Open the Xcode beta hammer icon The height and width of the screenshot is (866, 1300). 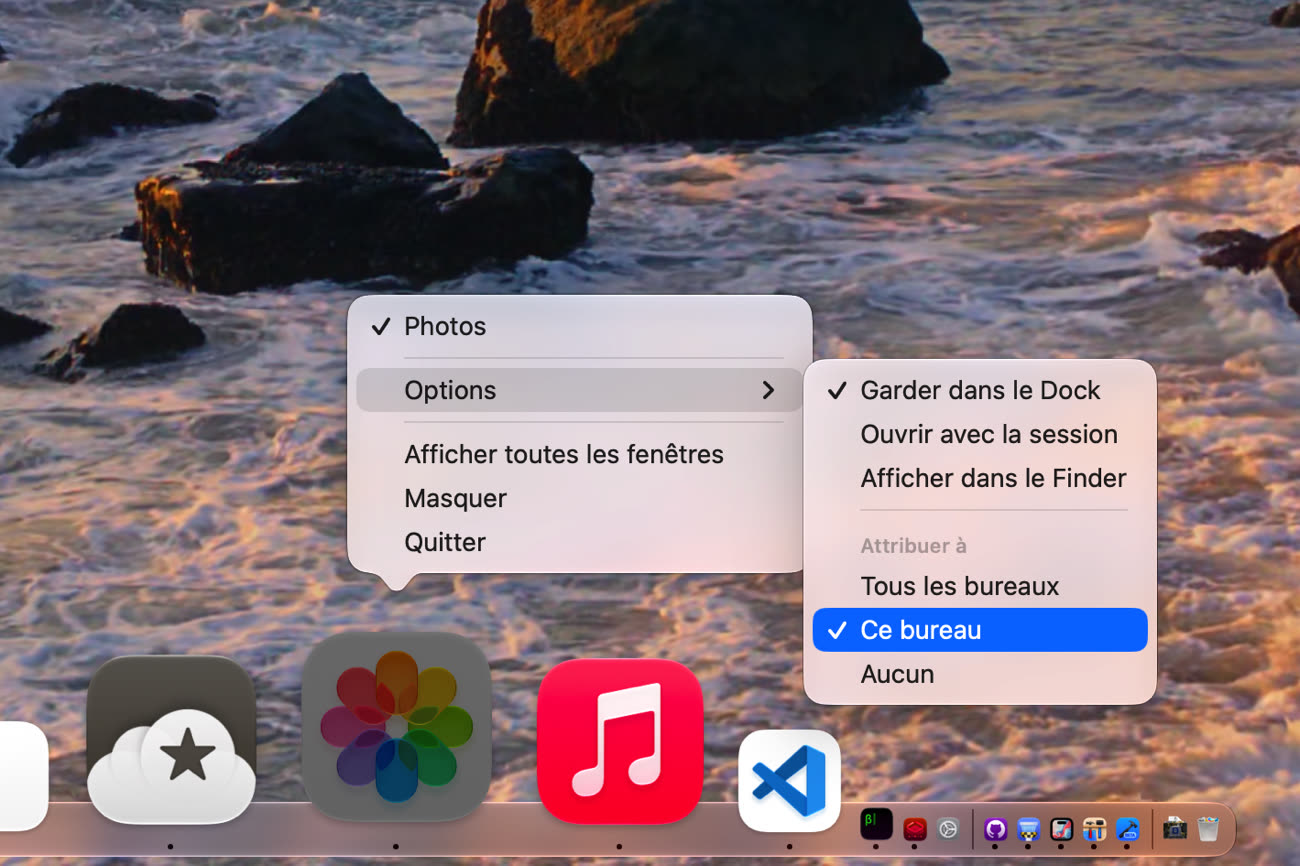coord(1128,829)
